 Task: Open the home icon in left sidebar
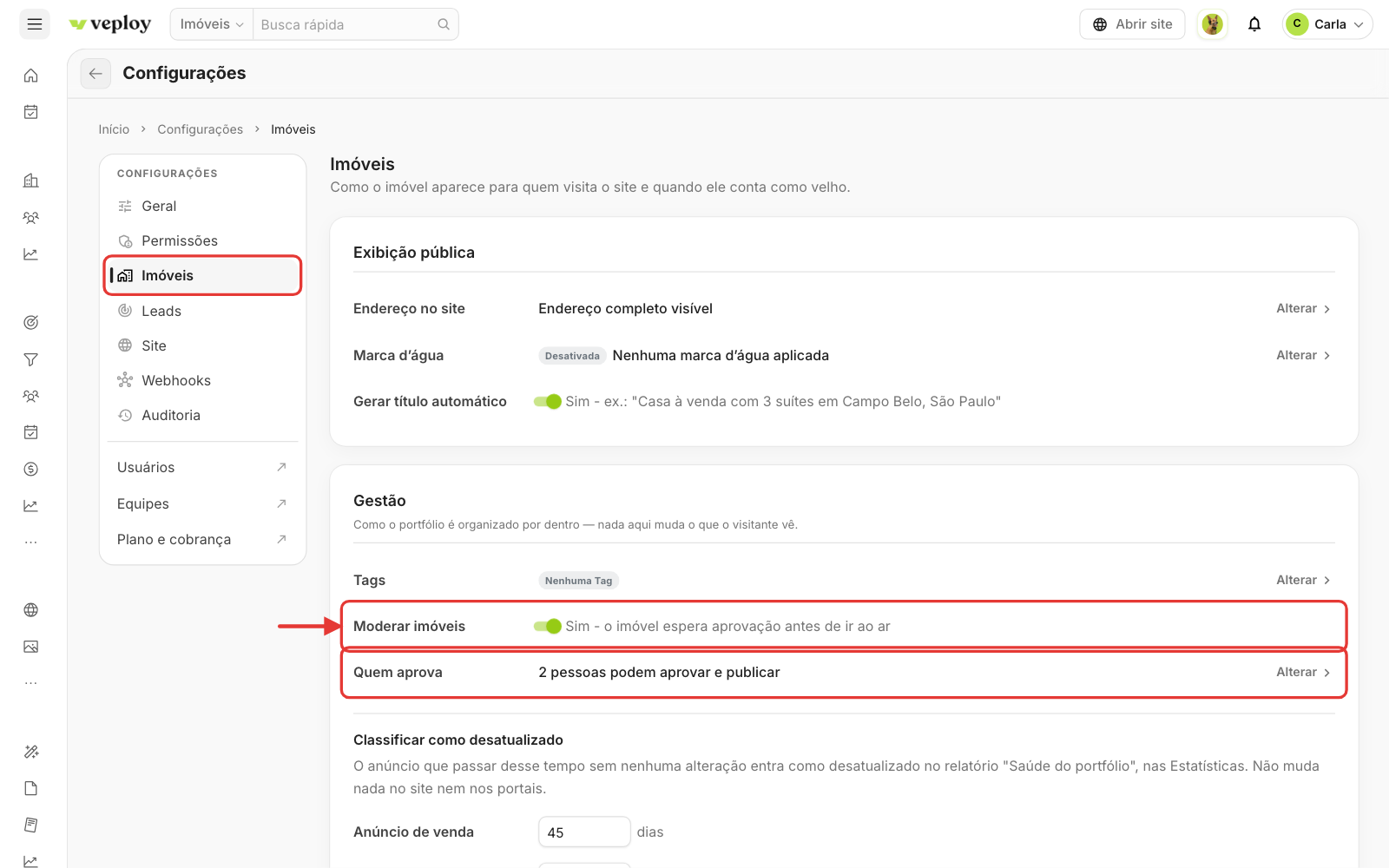pos(31,76)
